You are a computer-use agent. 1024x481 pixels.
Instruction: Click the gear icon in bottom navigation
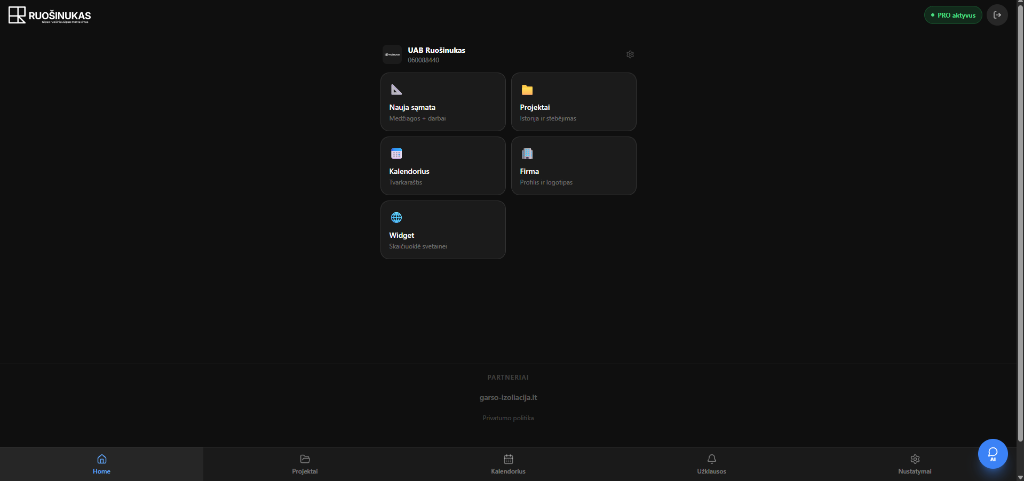pos(915,459)
